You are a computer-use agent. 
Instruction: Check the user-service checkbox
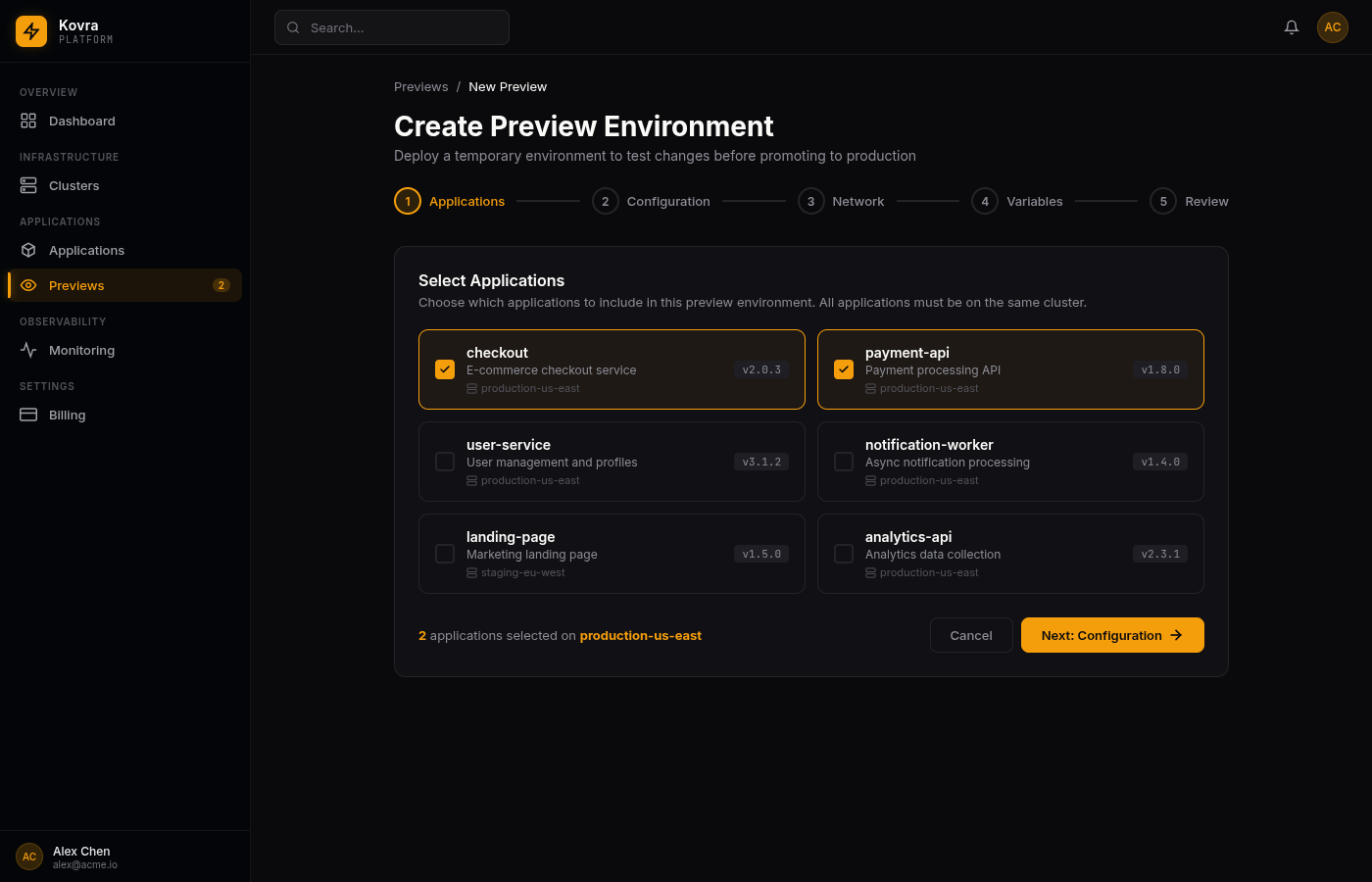pos(445,462)
